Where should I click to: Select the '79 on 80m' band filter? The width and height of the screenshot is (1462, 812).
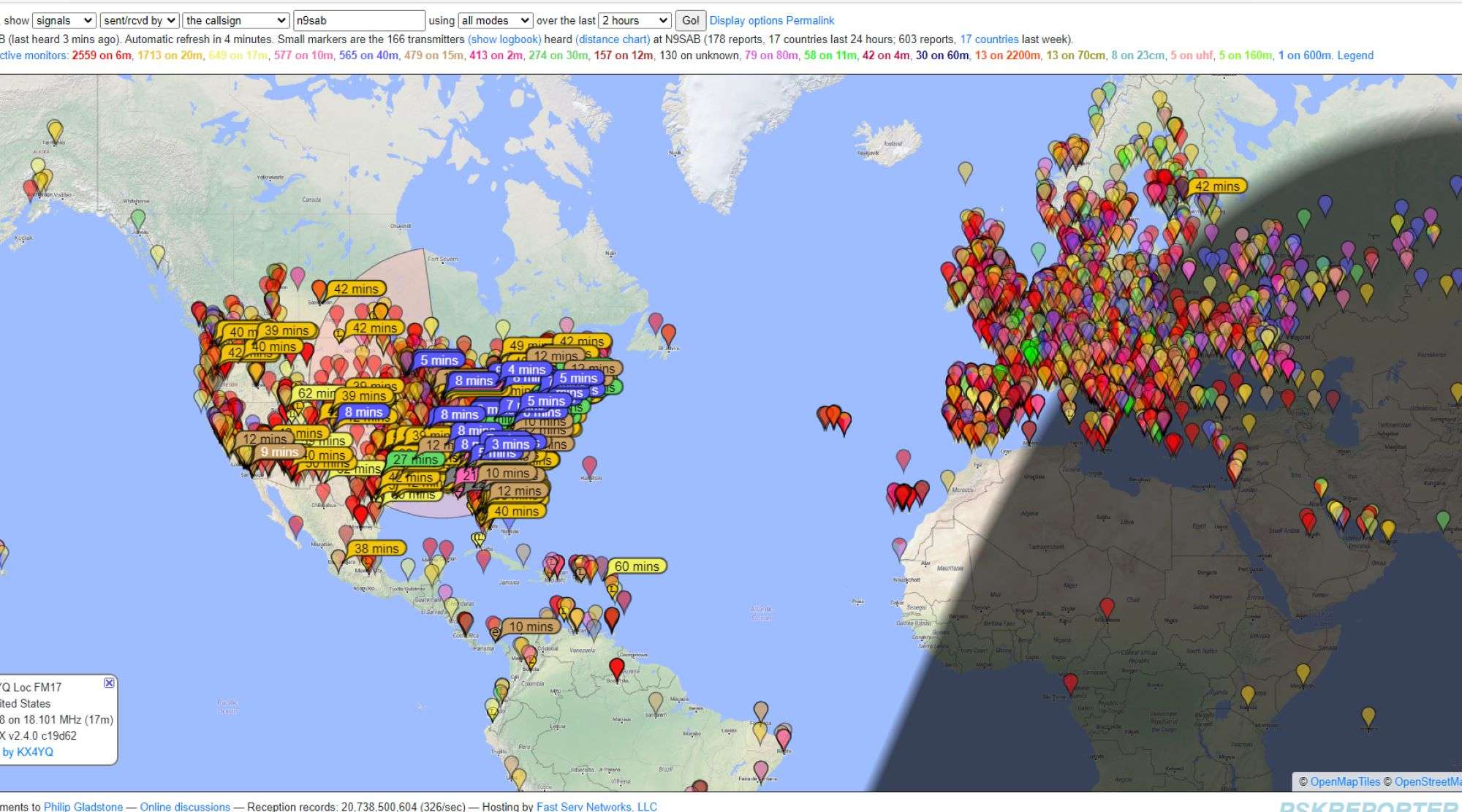click(771, 56)
